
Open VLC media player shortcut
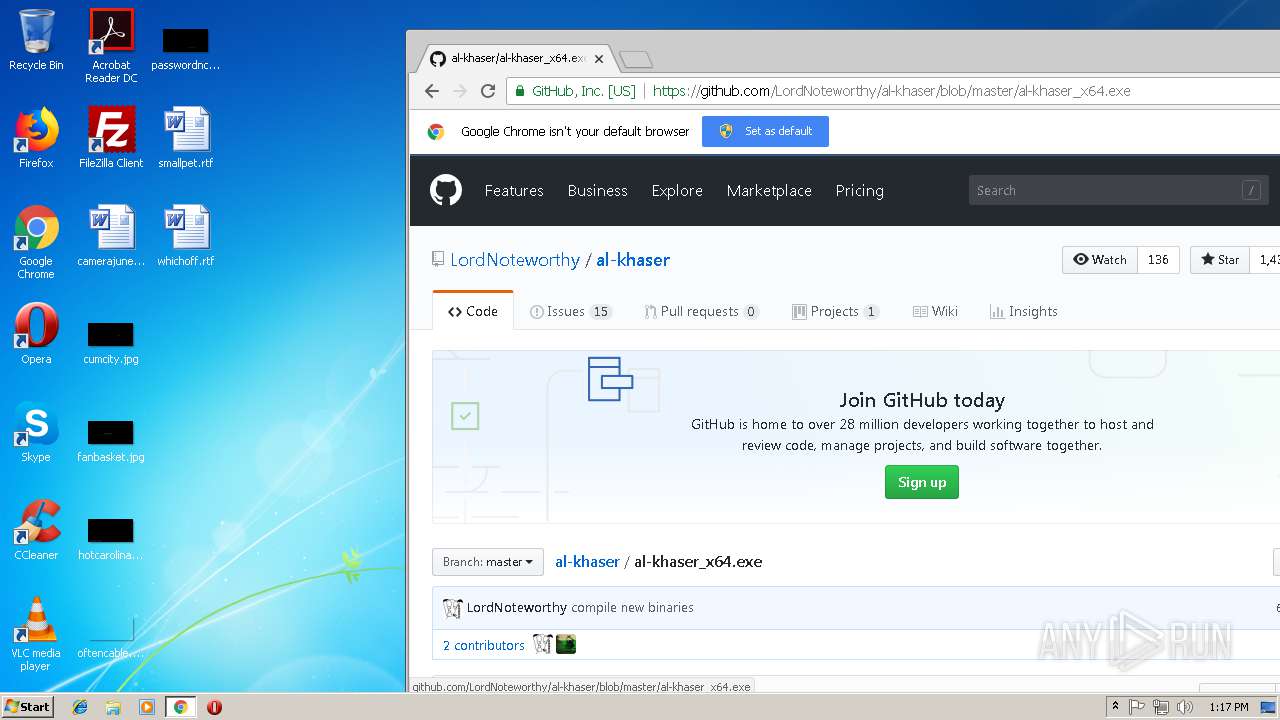pos(36,634)
